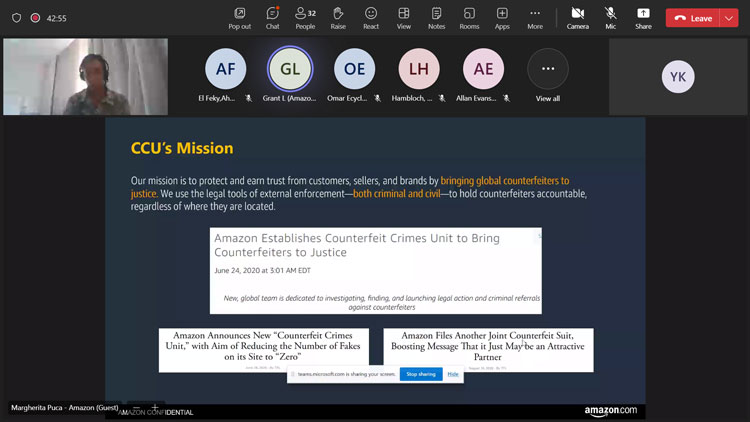Click the Share screen icon
This screenshot has width=750, height=422.
643,17
